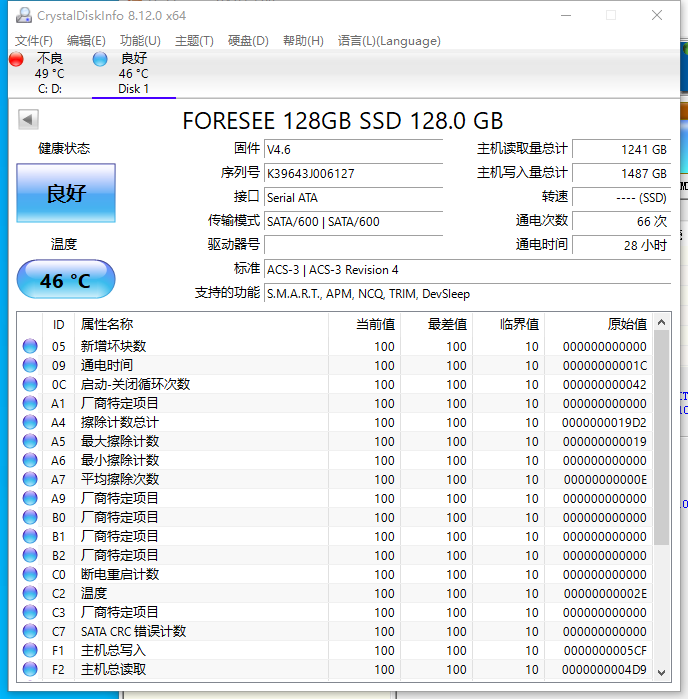Click status circle for A5 最大擦除计数

[x=30, y=441]
